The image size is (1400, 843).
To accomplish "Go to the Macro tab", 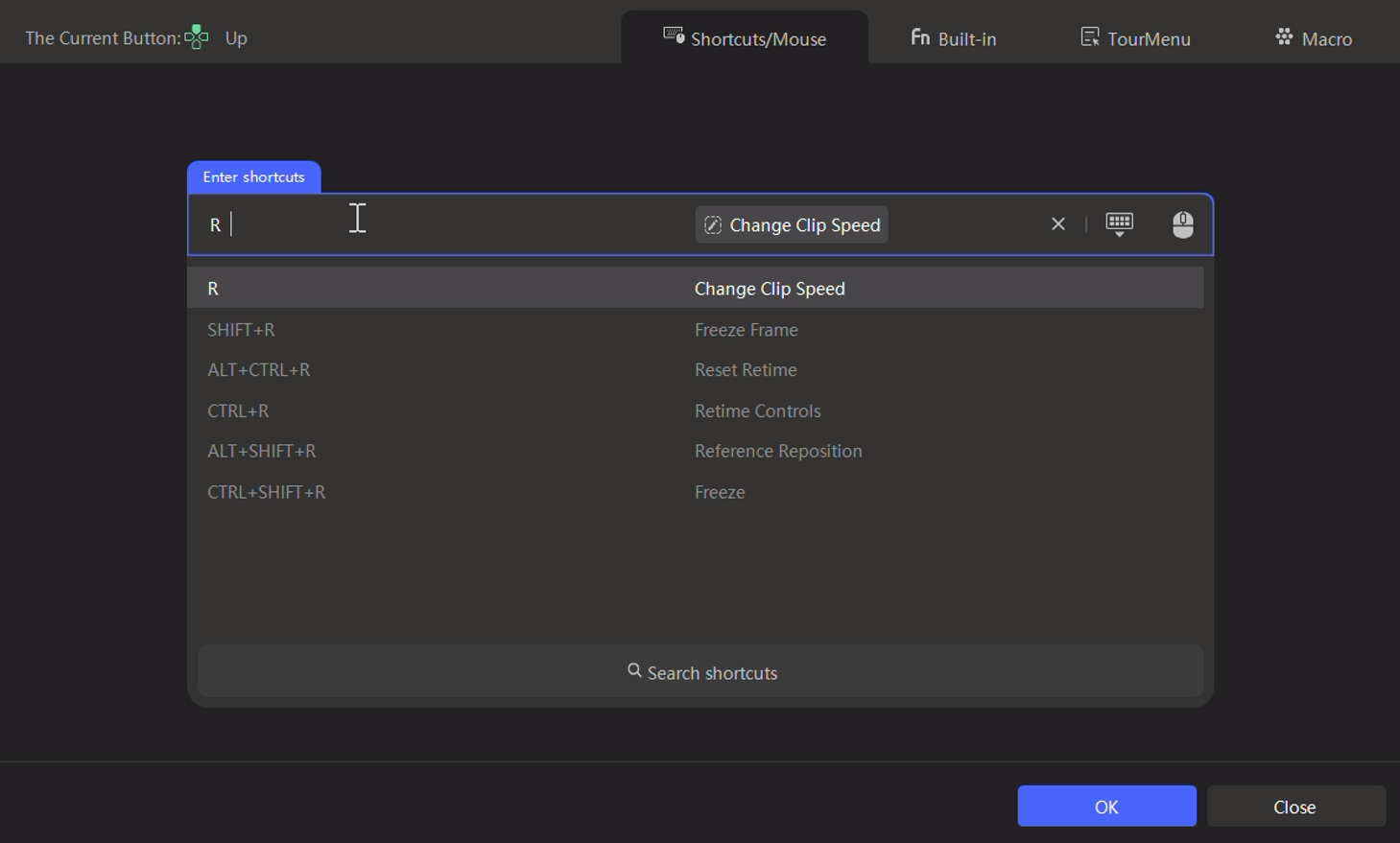I will 1314,38.
